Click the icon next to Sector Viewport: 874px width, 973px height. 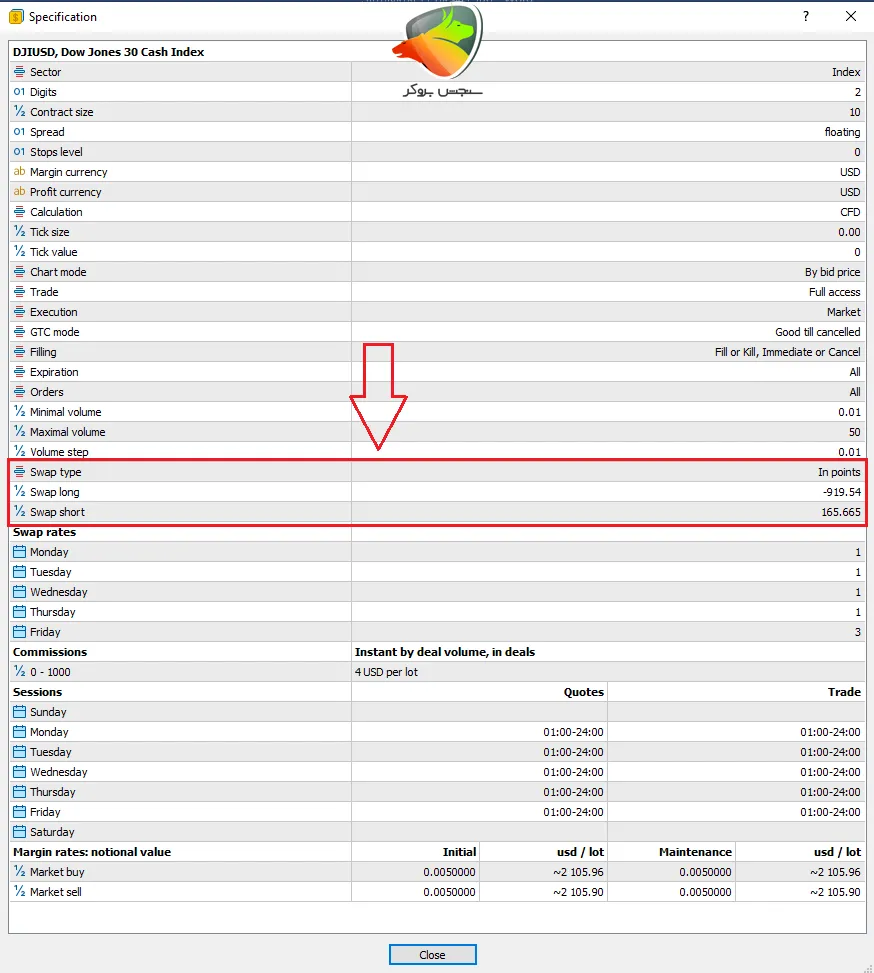[19, 72]
